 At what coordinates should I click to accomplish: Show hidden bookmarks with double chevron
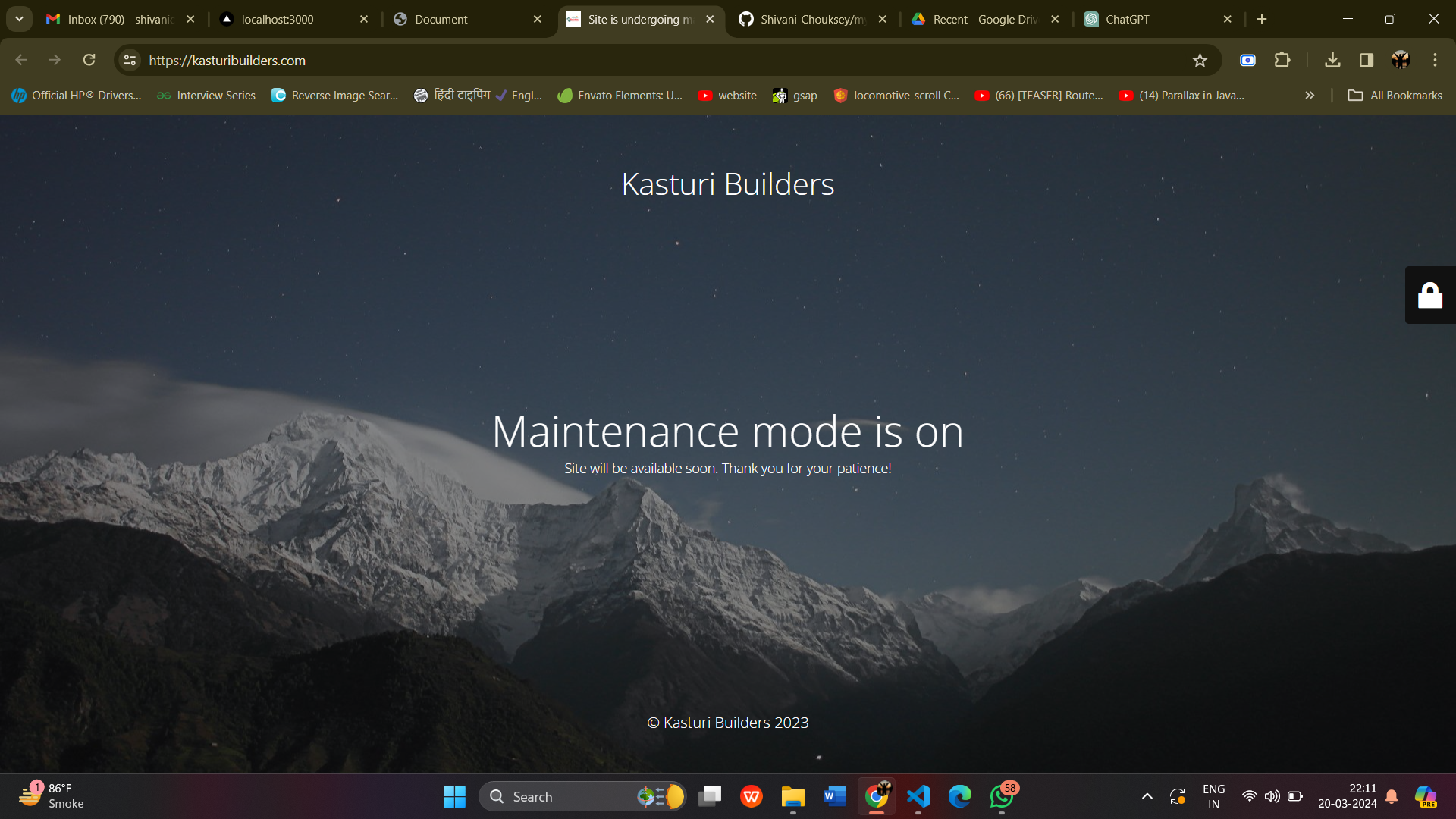(x=1310, y=96)
